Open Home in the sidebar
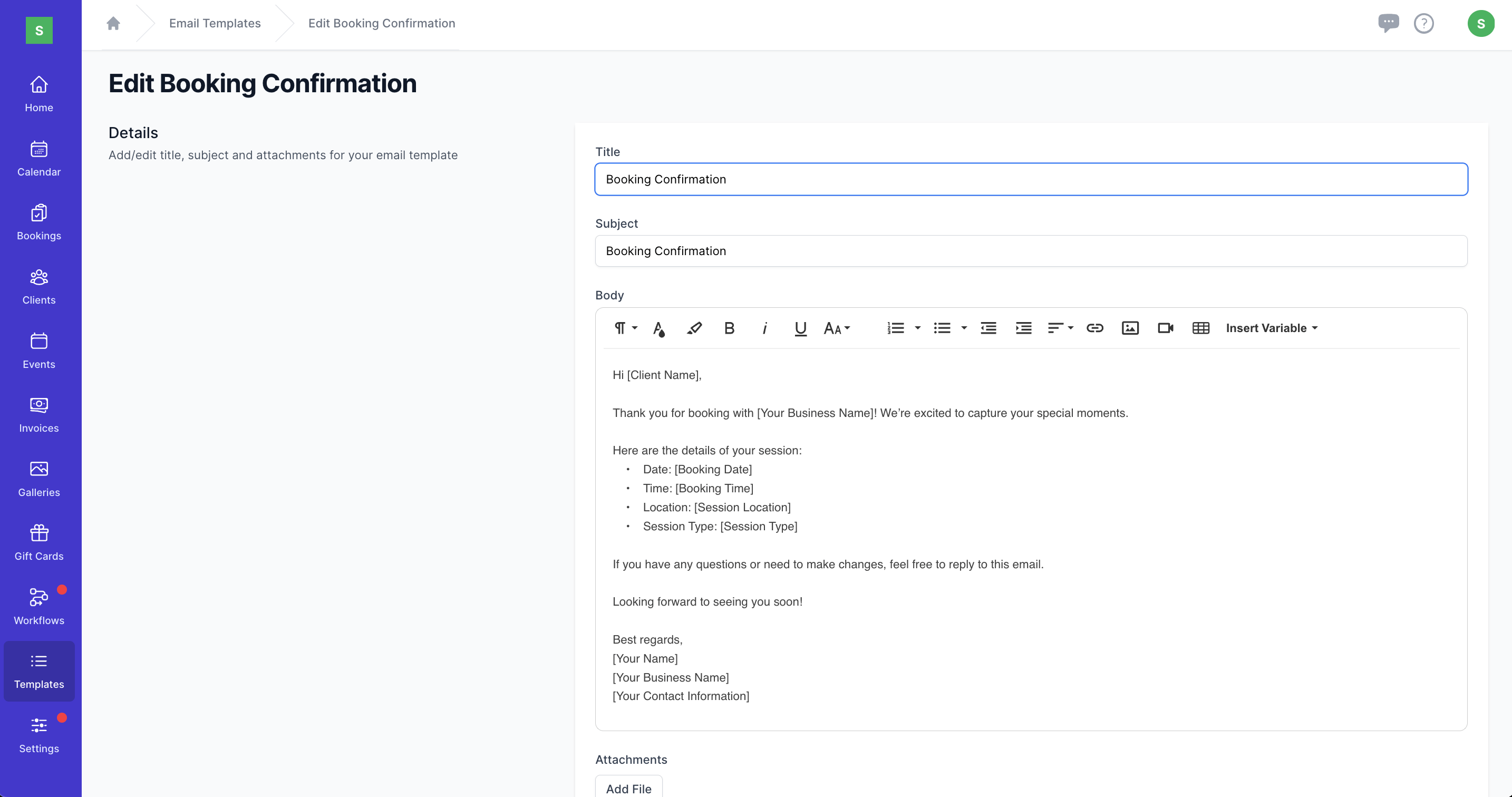The image size is (1512, 797). 38,94
